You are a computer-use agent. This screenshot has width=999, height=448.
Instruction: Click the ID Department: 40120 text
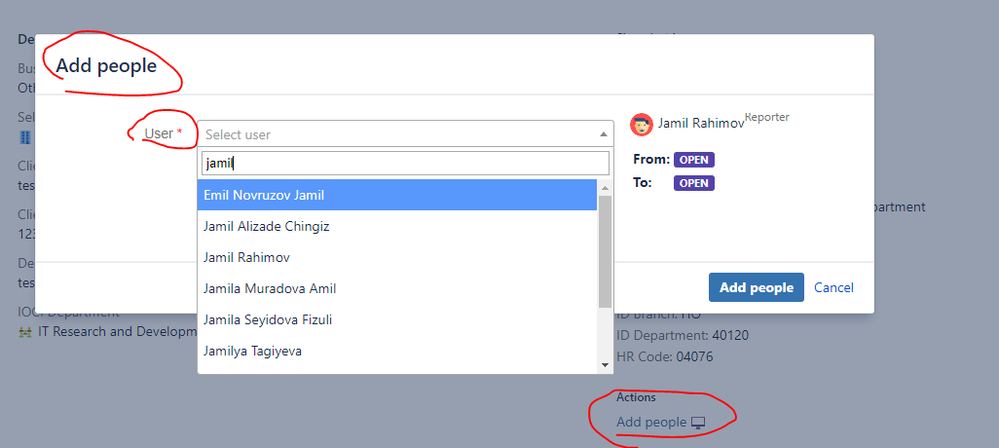(682, 335)
